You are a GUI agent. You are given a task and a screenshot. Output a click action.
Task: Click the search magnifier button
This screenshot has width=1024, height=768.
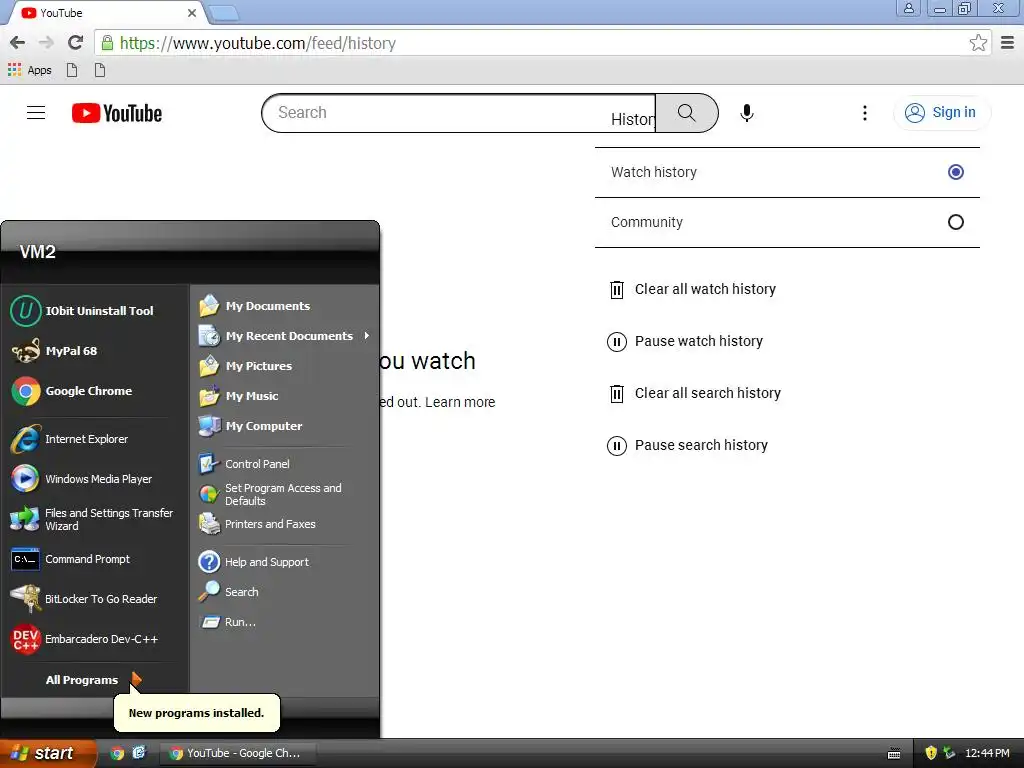click(x=686, y=113)
